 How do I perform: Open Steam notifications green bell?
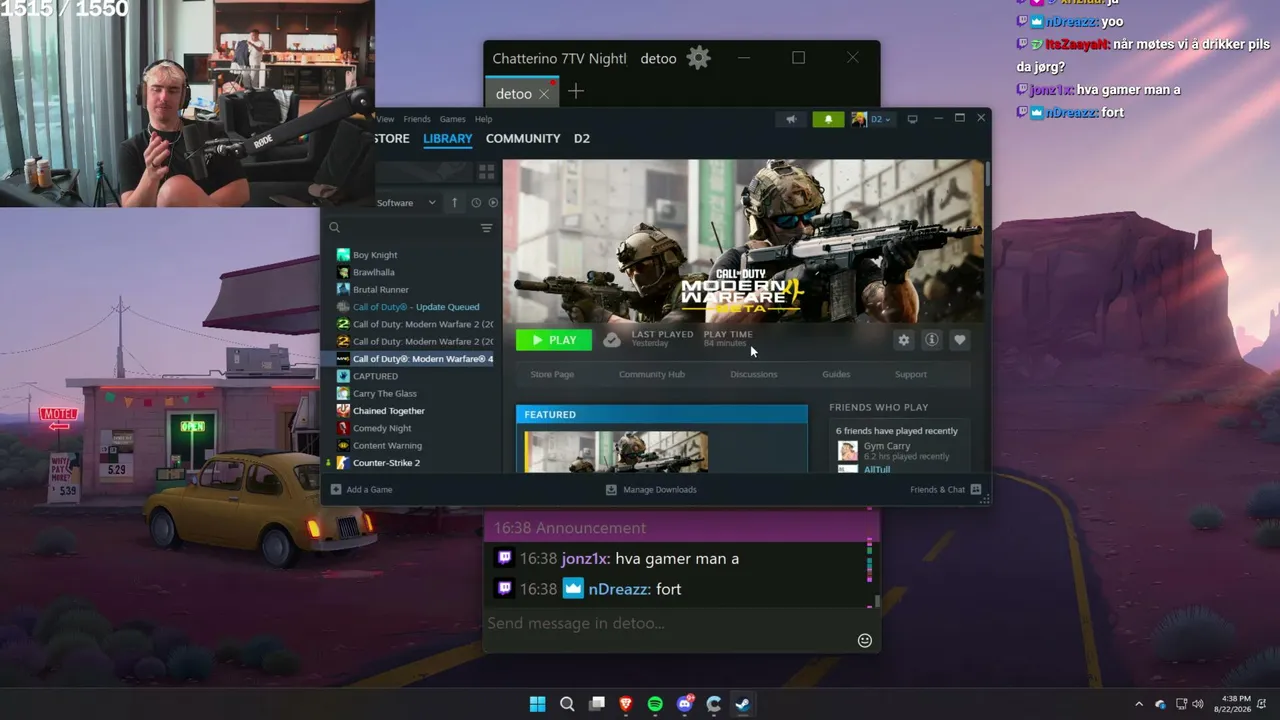tap(828, 119)
